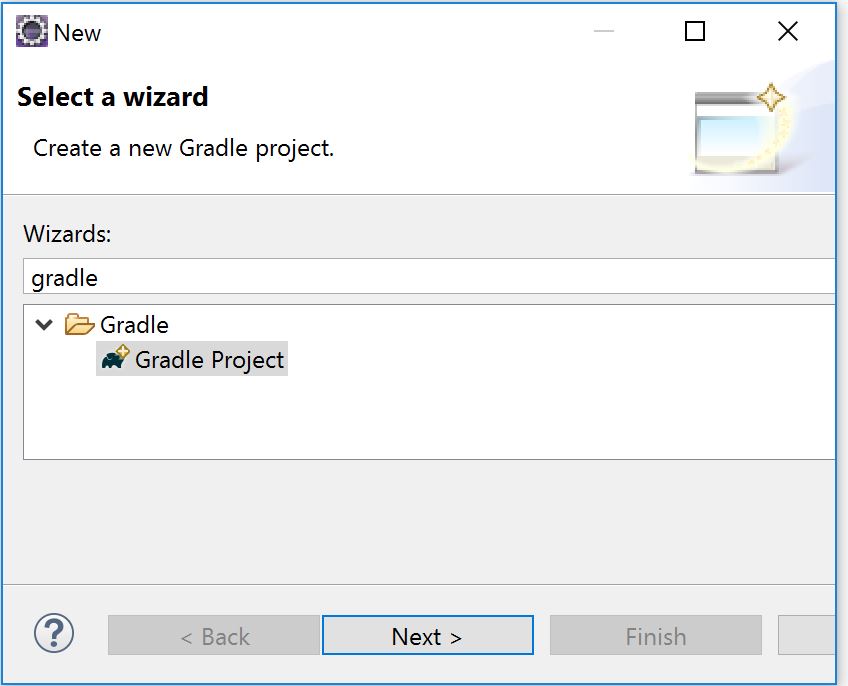The width and height of the screenshot is (848, 686).
Task: Click the < Back button
Action: [x=214, y=636]
